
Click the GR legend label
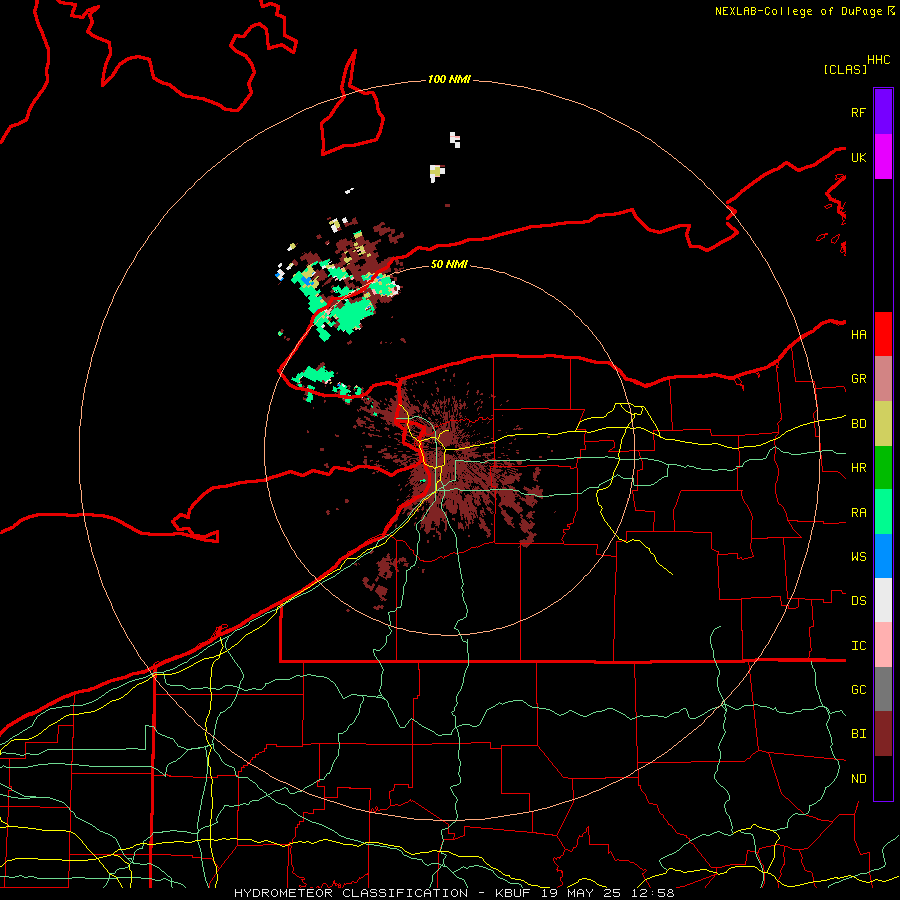(x=859, y=379)
